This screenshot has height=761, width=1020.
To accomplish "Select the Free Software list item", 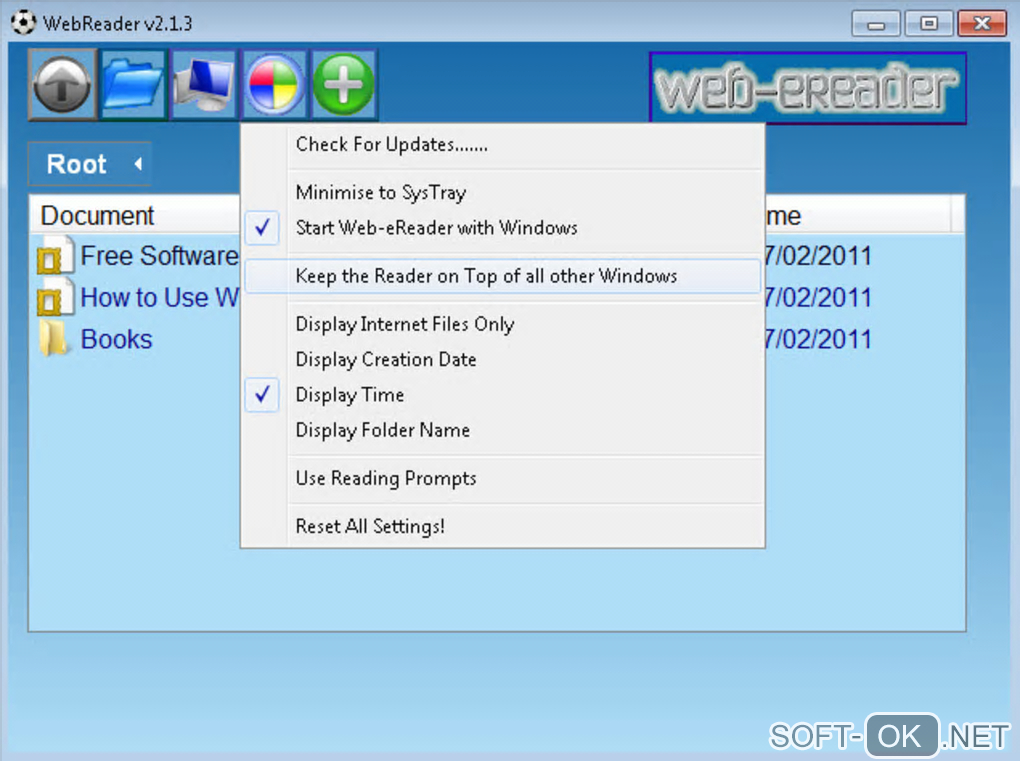I will [159, 256].
